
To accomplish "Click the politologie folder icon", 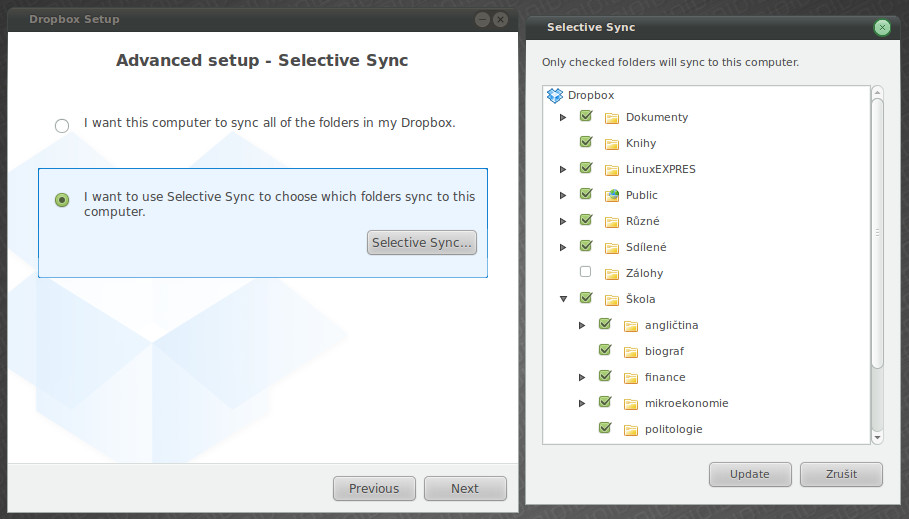I will point(631,429).
